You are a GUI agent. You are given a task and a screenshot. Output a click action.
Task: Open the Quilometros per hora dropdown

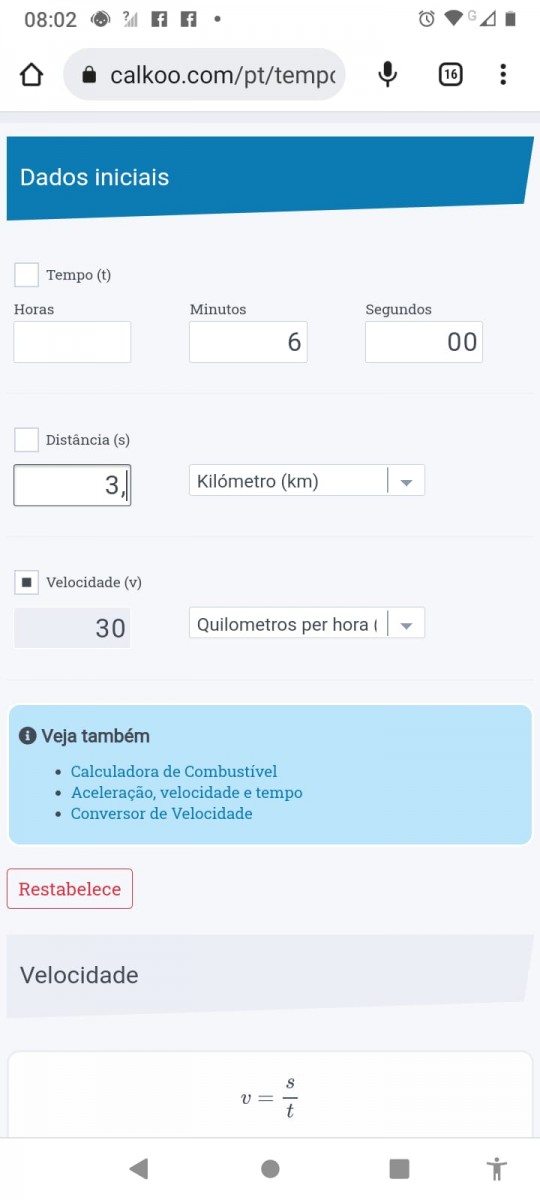(x=307, y=624)
